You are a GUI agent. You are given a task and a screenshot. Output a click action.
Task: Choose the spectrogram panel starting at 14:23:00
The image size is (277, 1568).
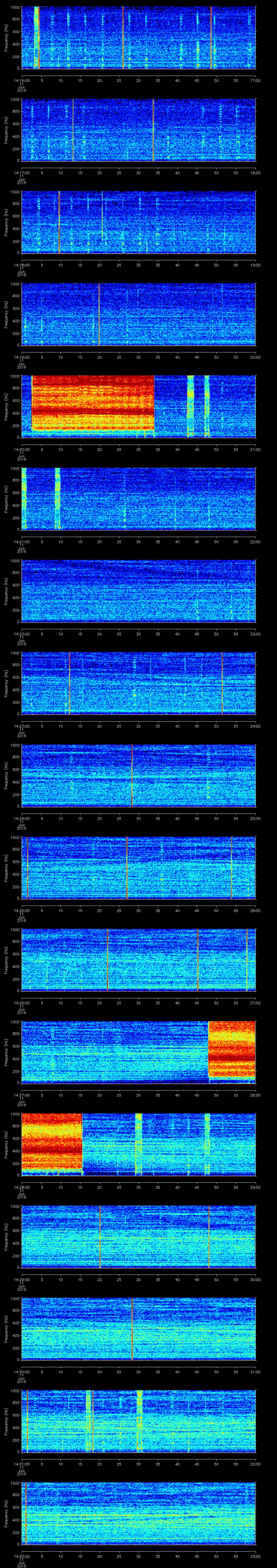(x=138, y=683)
